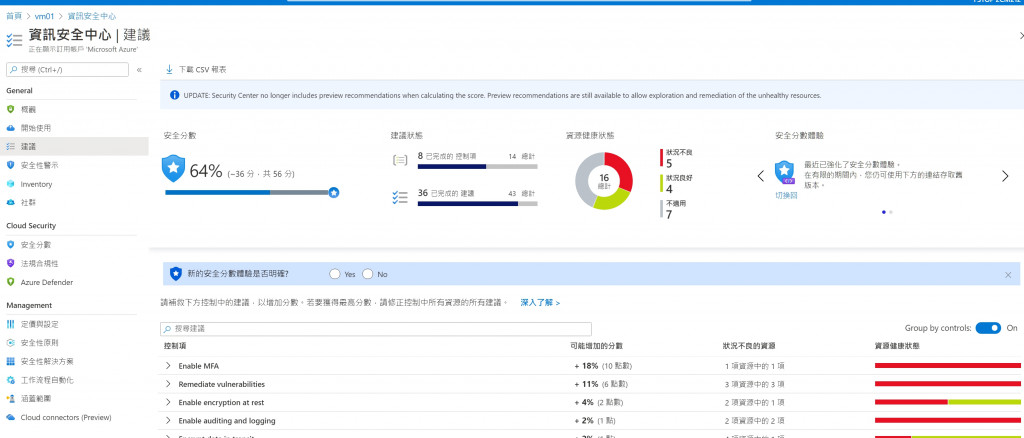
Task: Click the Inventory cube icon
Action: (10, 184)
